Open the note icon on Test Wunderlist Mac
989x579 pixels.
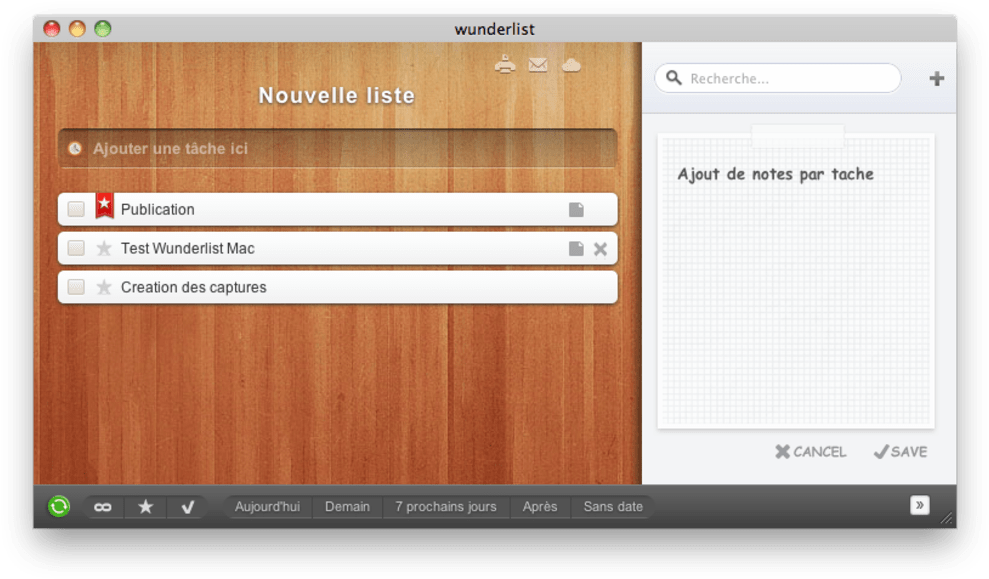(576, 249)
